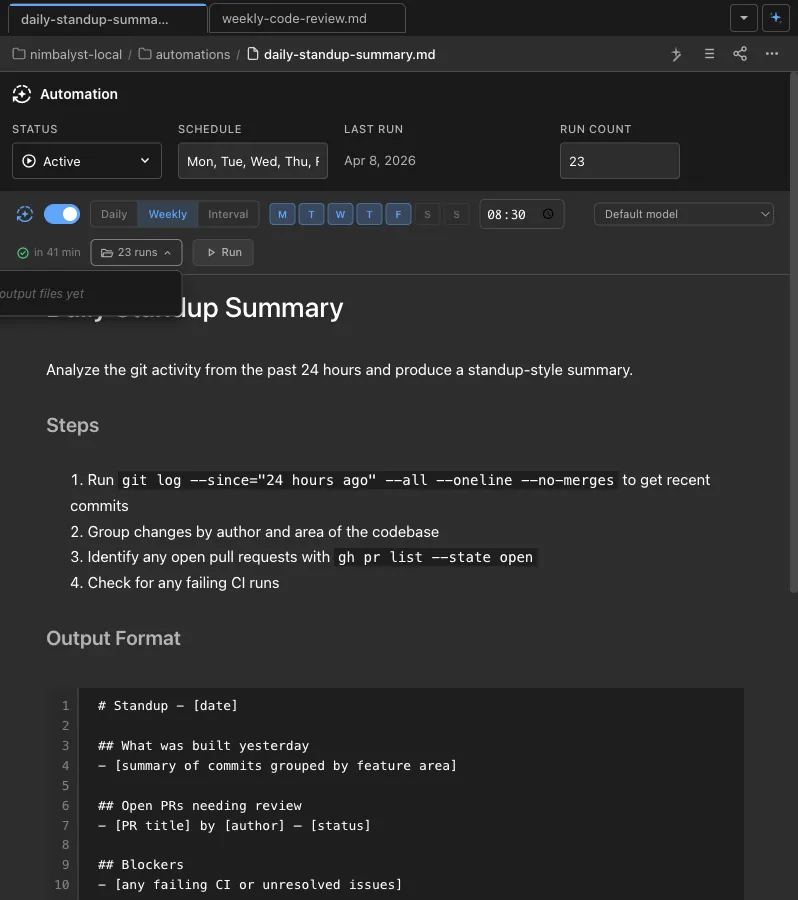Switch to the weekly-code-review.md tab
Image resolution: width=798 pixels, height=900 pixels.
click(x=306, y=18)
